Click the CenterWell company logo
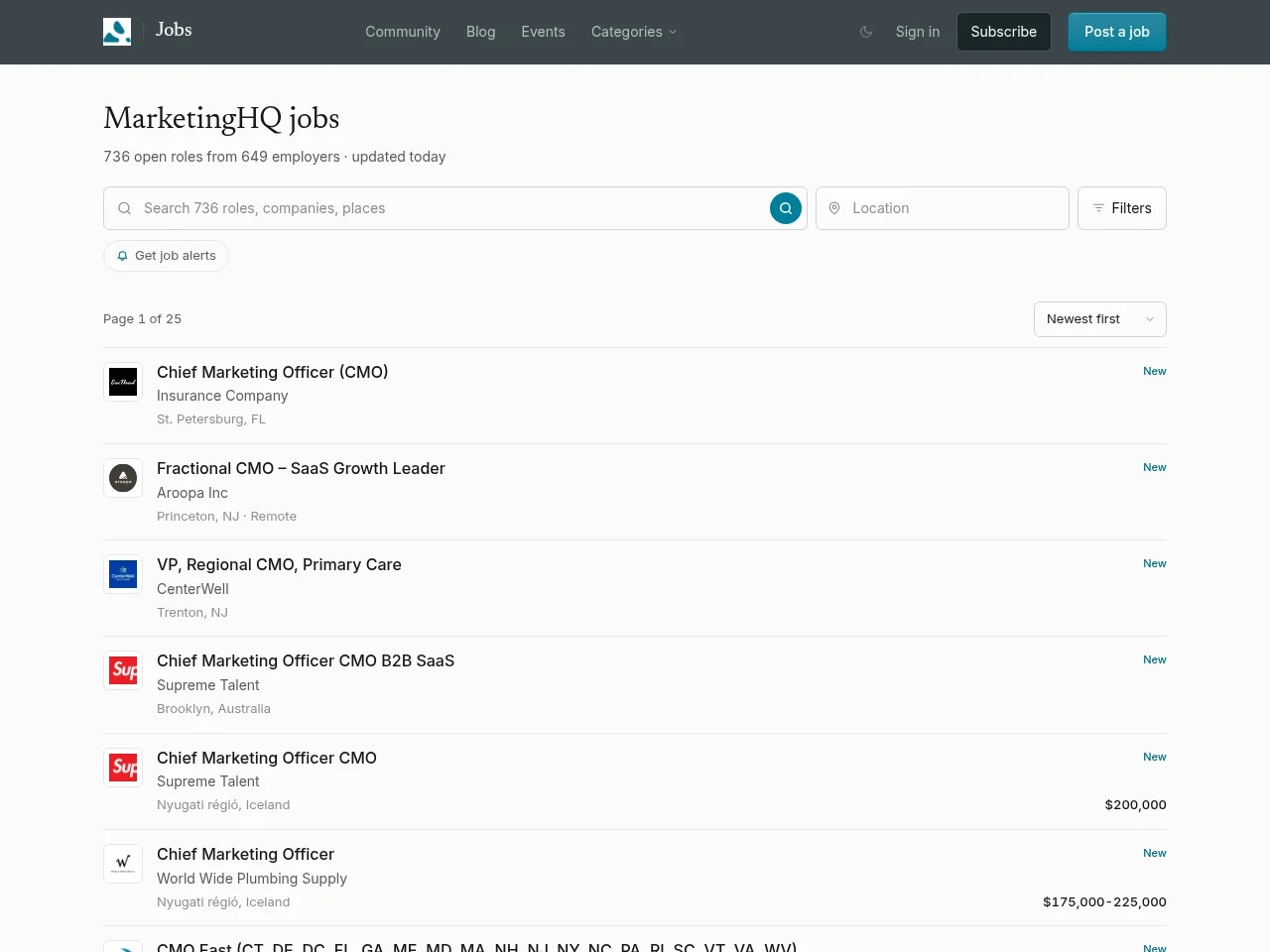Viewport: 1270px width, 952px height. point(123,574)
